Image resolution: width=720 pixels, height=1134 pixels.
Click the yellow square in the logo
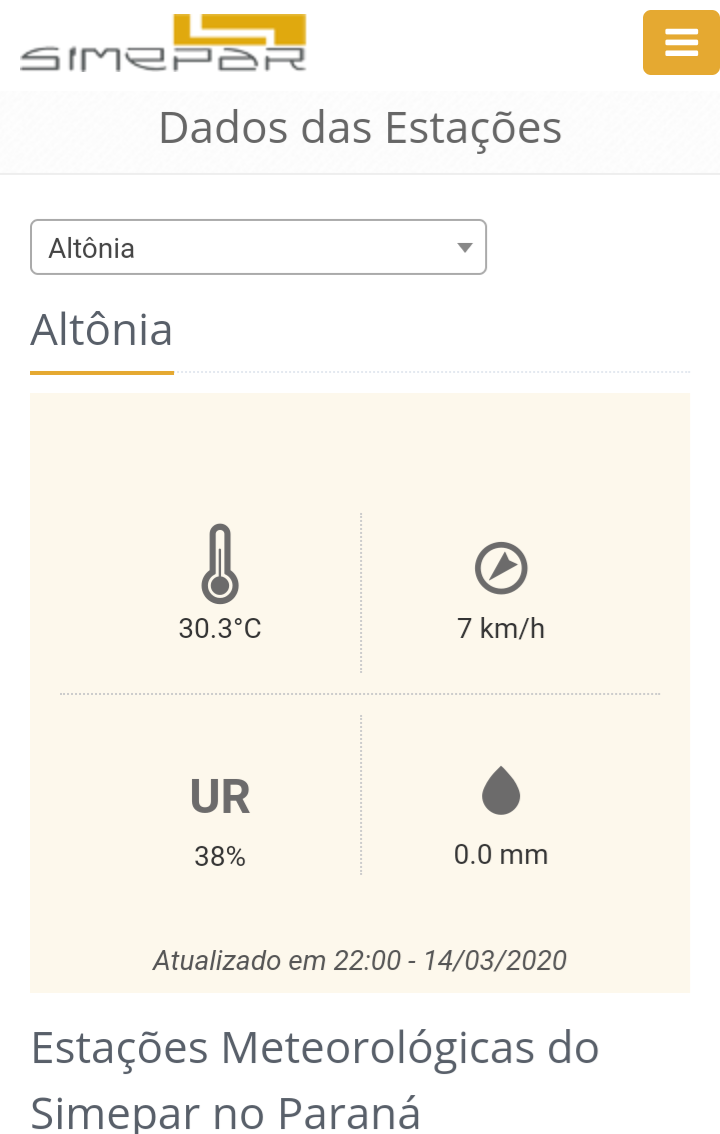point(240,31)
